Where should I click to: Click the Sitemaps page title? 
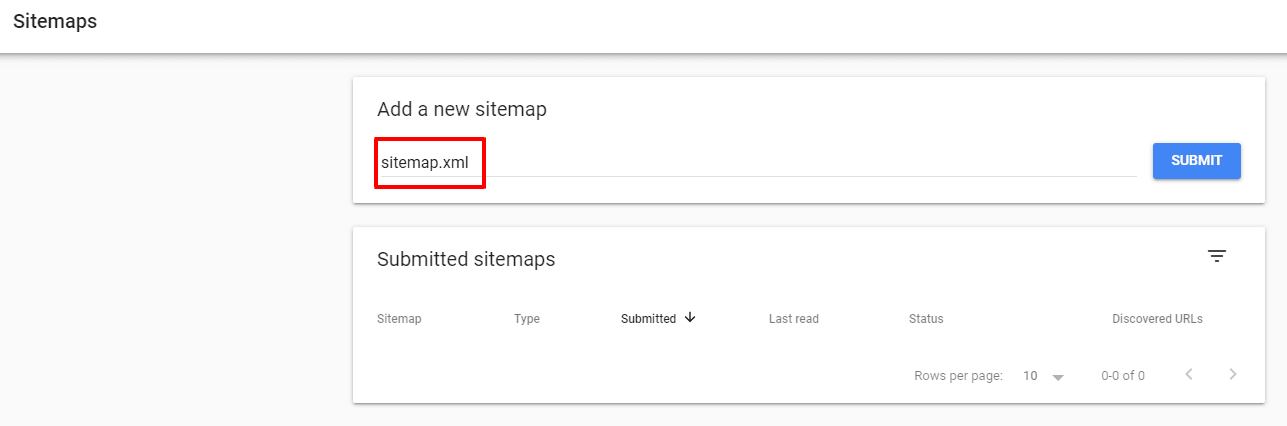(x=55, y=21)
